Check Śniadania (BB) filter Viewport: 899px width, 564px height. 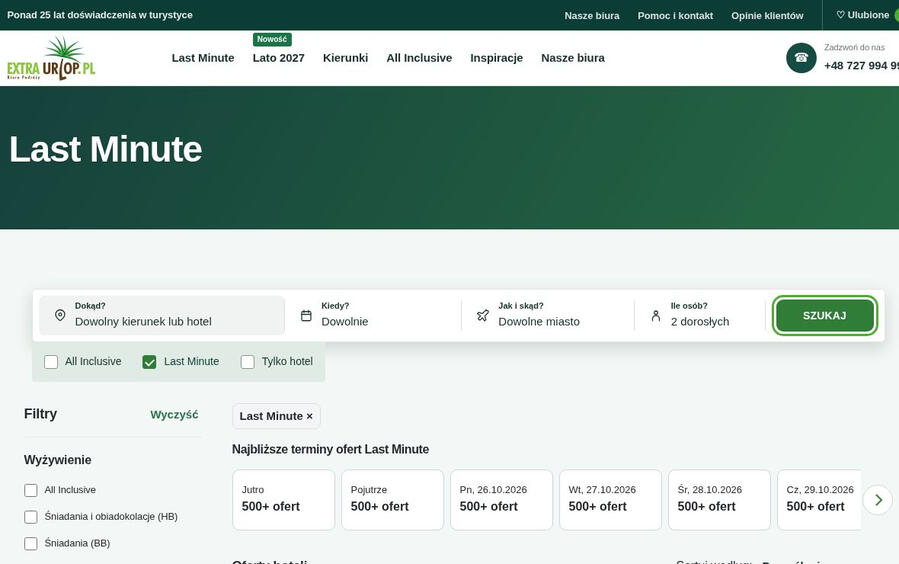tap(31, 543)
